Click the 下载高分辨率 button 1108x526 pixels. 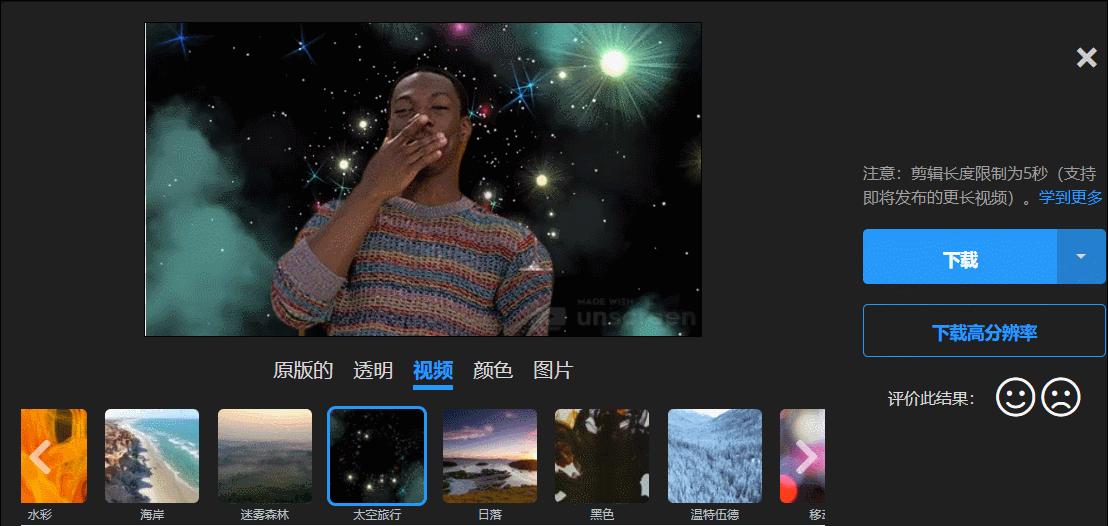click(x=984, y=331)
